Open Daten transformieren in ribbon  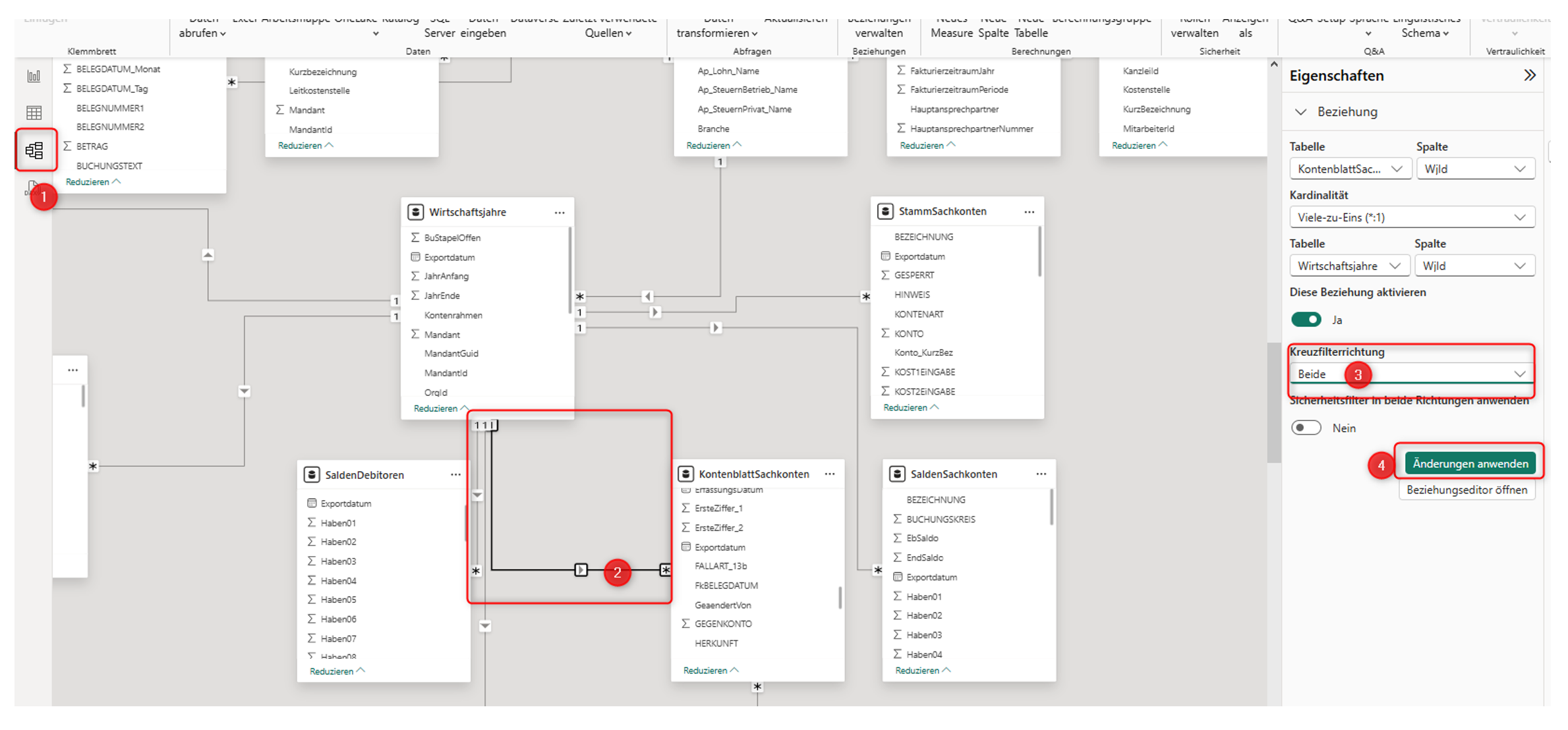click(717, 27)
